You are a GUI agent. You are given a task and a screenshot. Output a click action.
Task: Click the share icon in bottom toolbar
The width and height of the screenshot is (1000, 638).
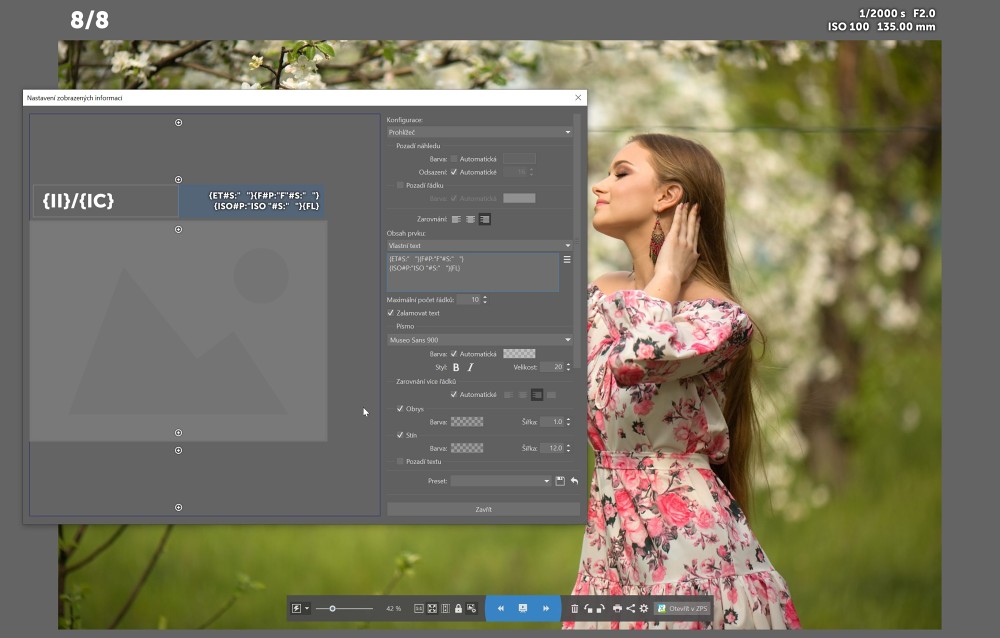(630, 609)
